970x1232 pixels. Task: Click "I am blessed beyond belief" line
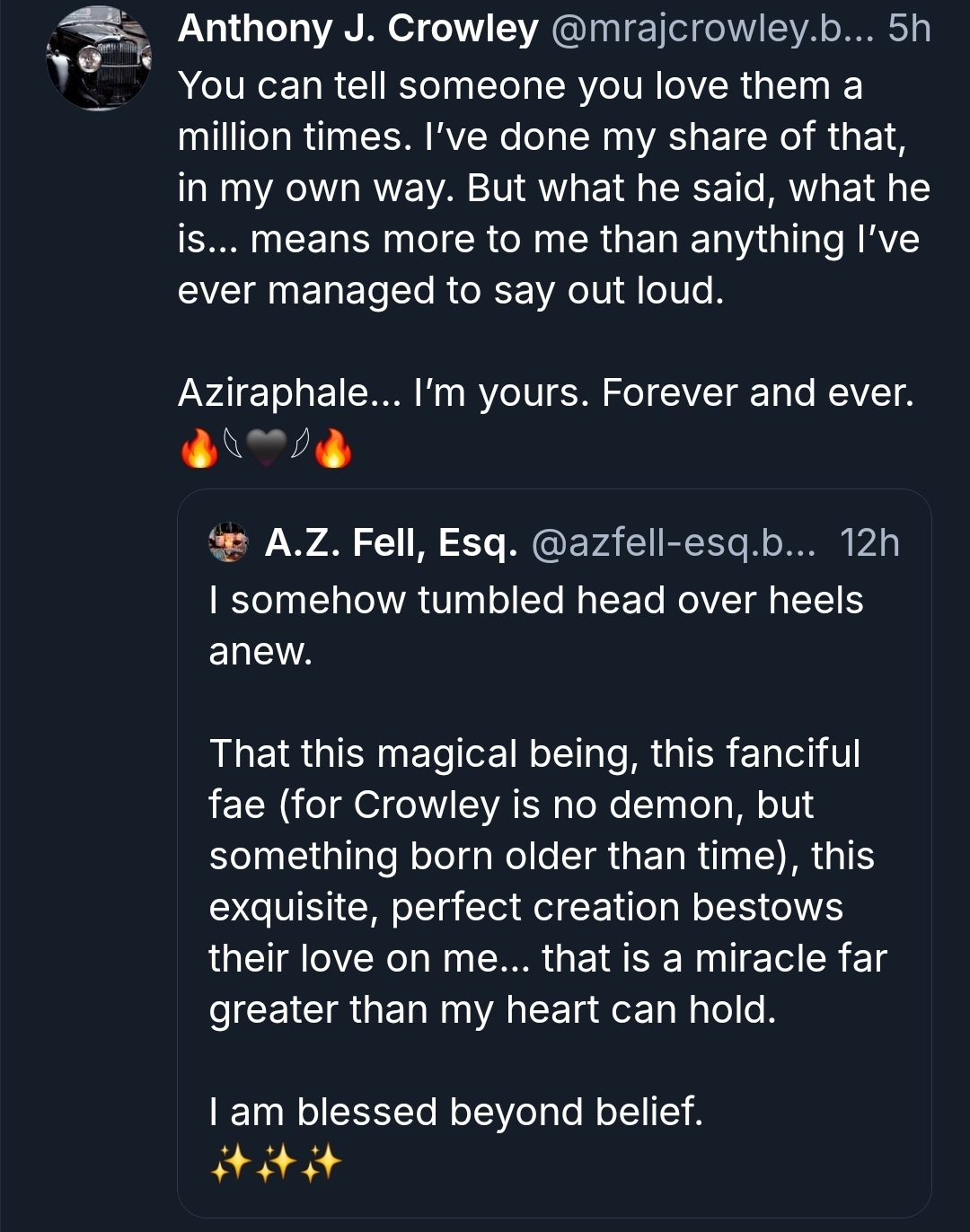455,1112
